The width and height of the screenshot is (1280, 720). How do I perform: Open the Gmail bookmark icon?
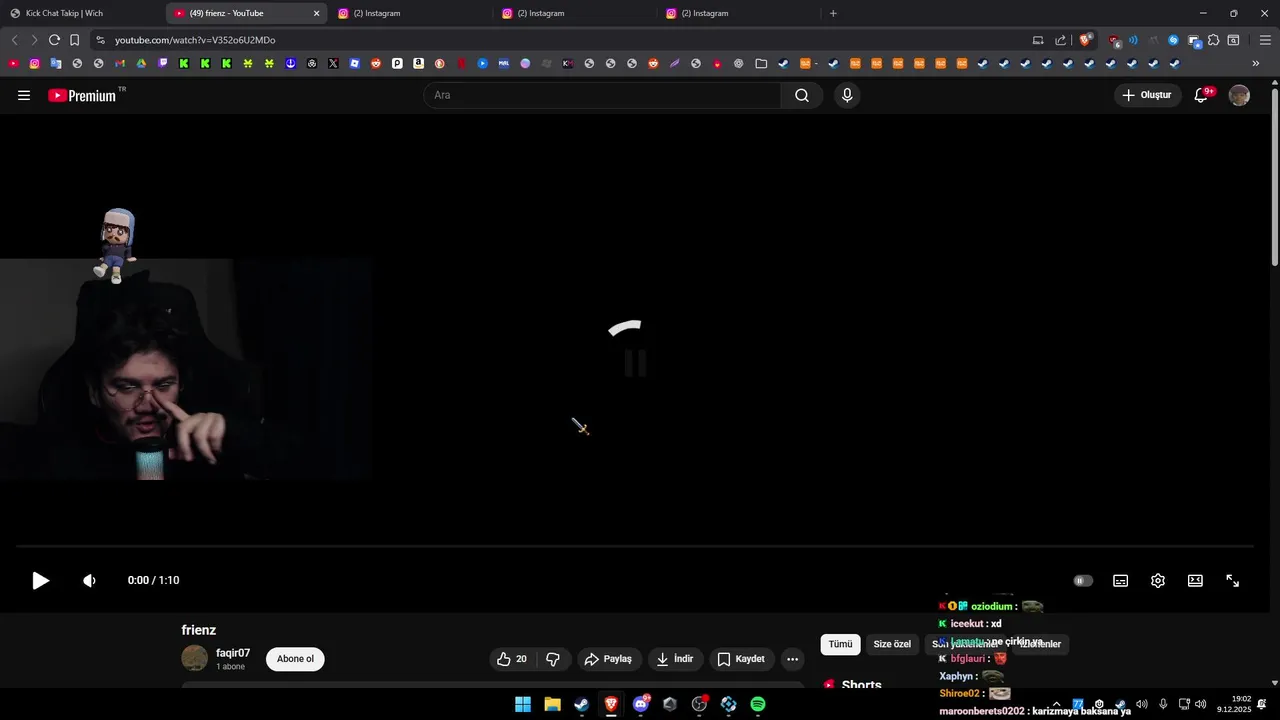tap(120, 63)
